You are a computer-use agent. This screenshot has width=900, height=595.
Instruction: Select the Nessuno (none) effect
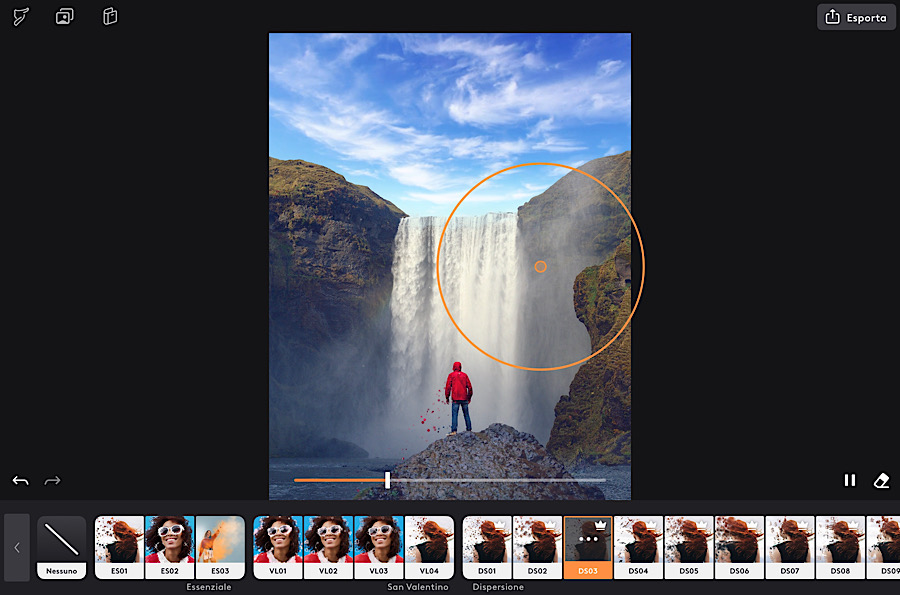[x=61, y=547]
